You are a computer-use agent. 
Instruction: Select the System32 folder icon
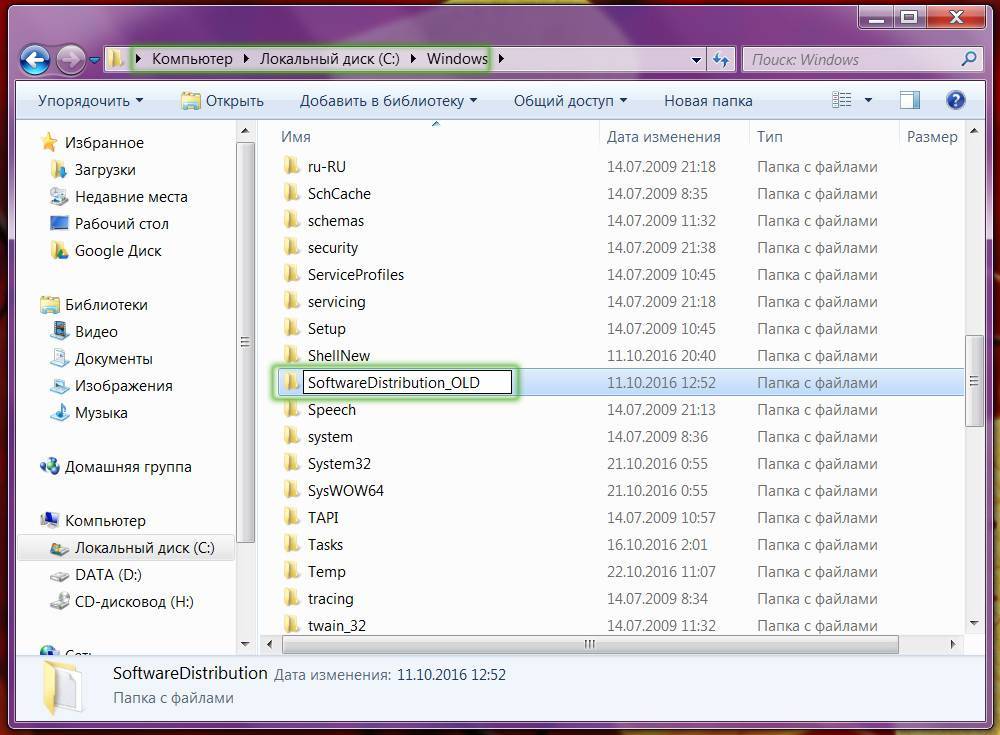[x=291, y=463]
